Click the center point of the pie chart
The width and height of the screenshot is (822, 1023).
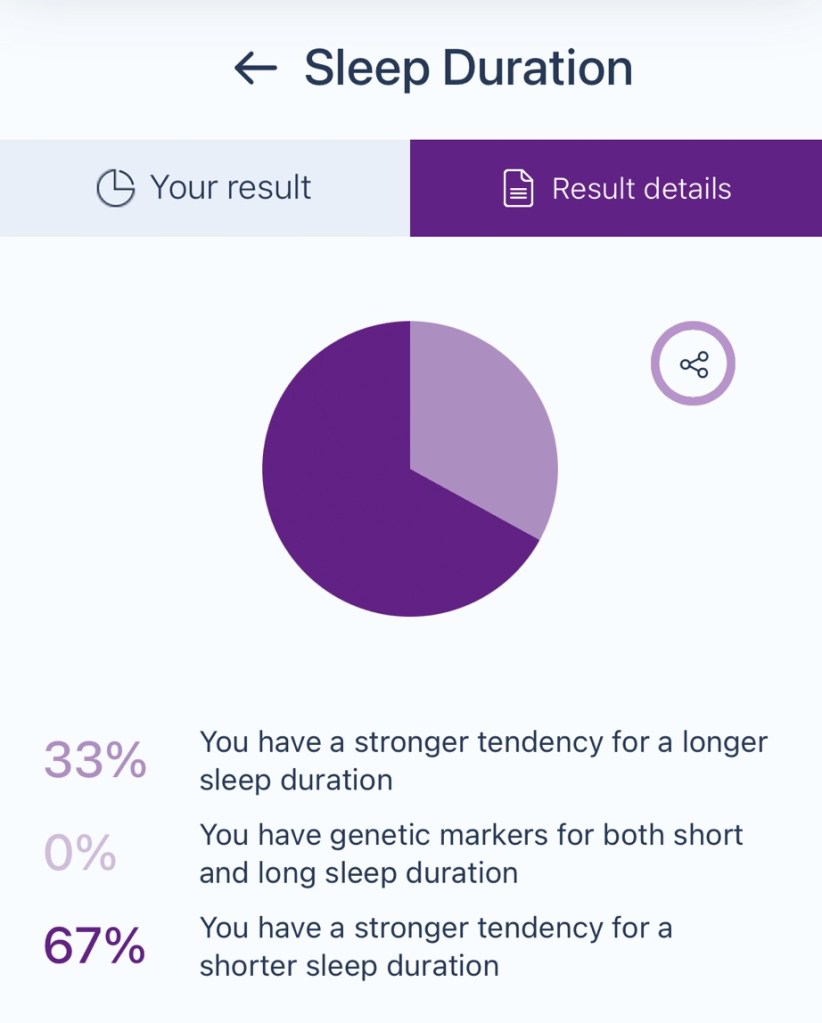tap(410, 468)
